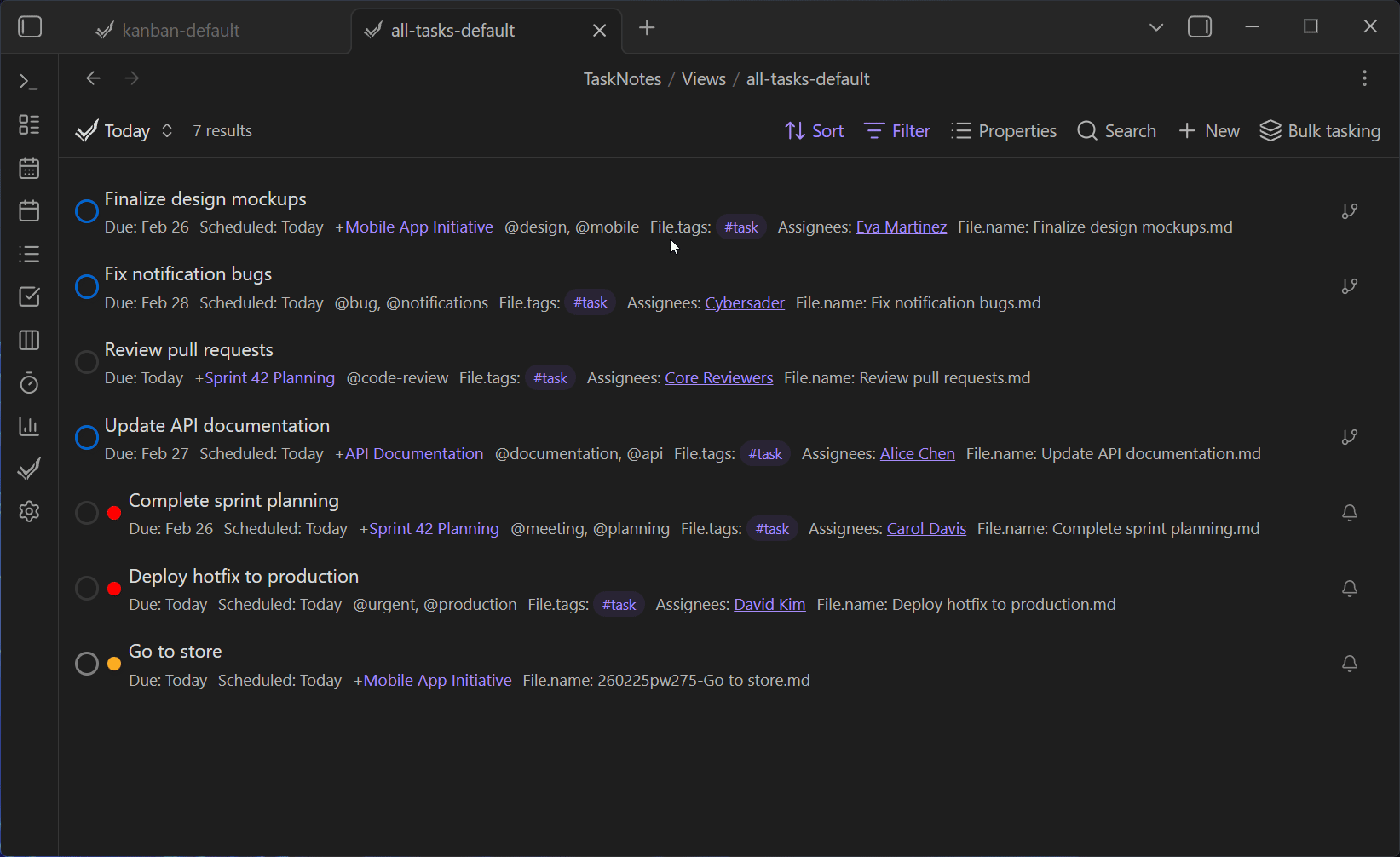The width and height of the screenshot is (1400, 857).
Task: Mark Fix notification bugs as complete
Action: 85,286
